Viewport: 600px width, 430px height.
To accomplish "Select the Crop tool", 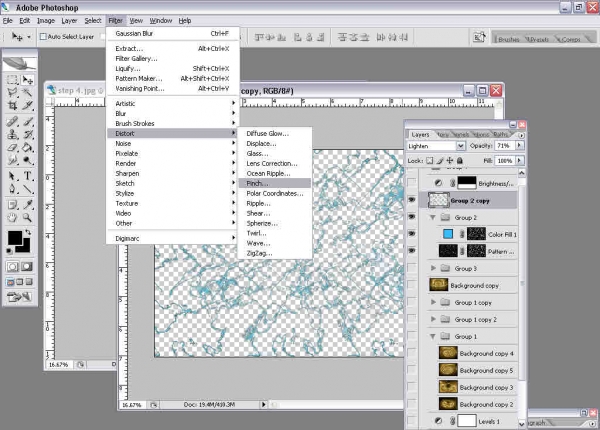I will click(12, 105).
